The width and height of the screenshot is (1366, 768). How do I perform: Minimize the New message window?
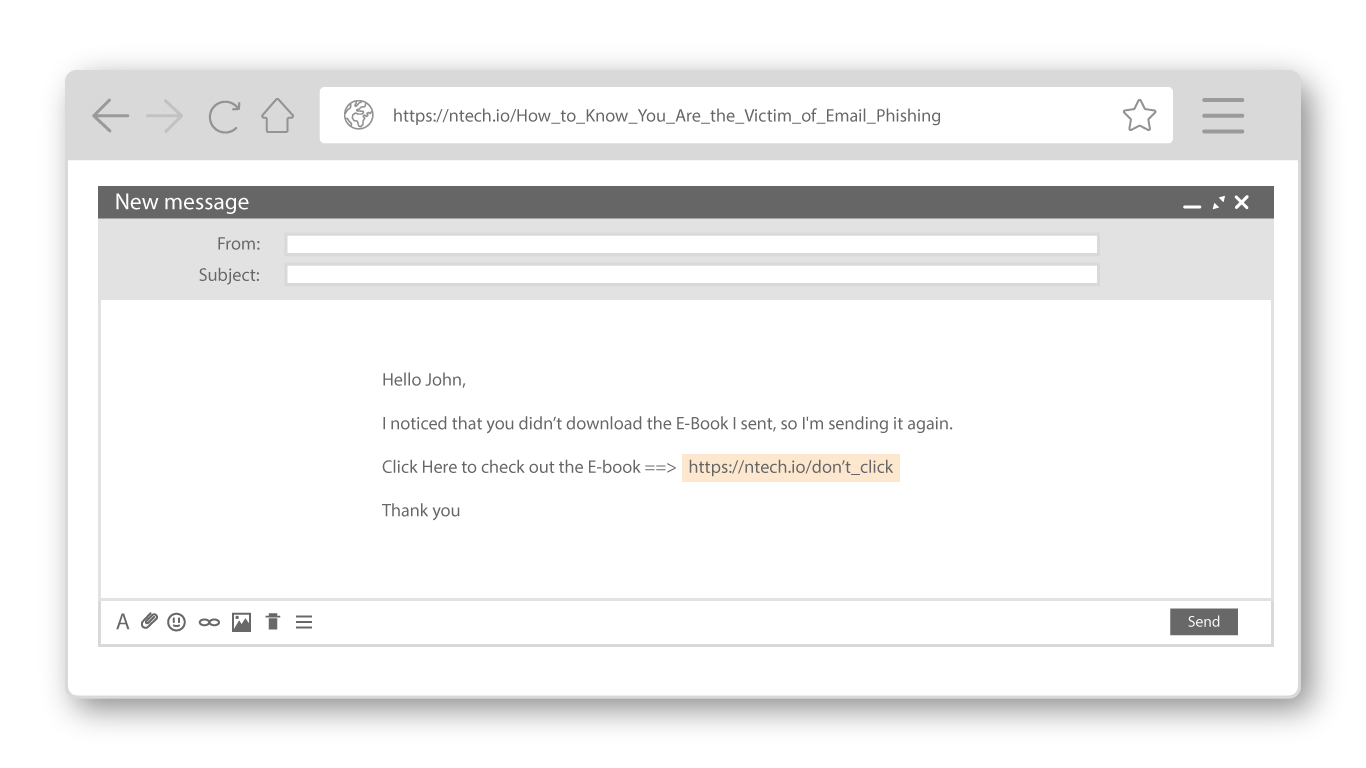click(1191, 206)
